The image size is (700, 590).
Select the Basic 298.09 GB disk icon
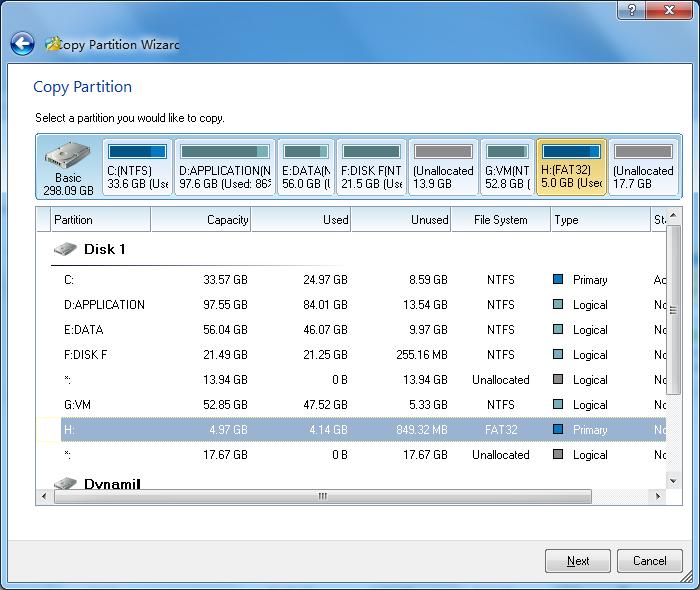coord(68,168)
